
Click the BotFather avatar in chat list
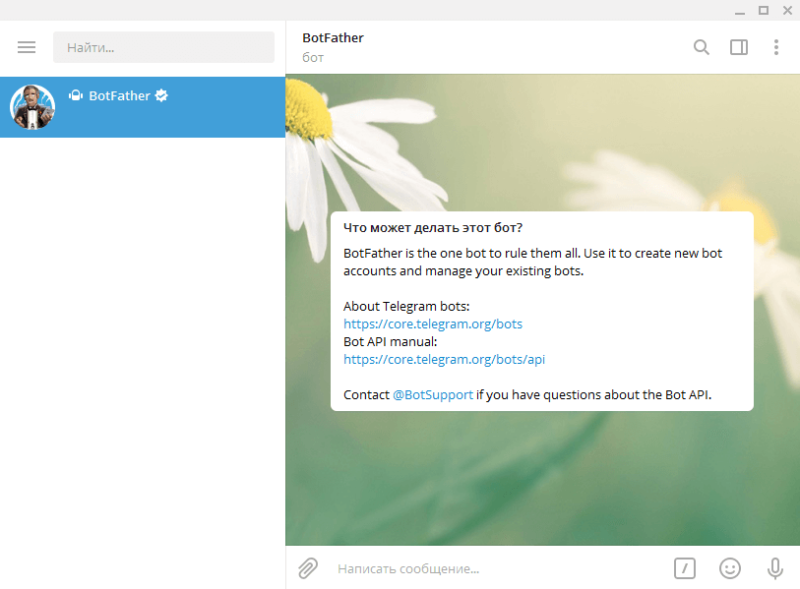coord(33,107)
